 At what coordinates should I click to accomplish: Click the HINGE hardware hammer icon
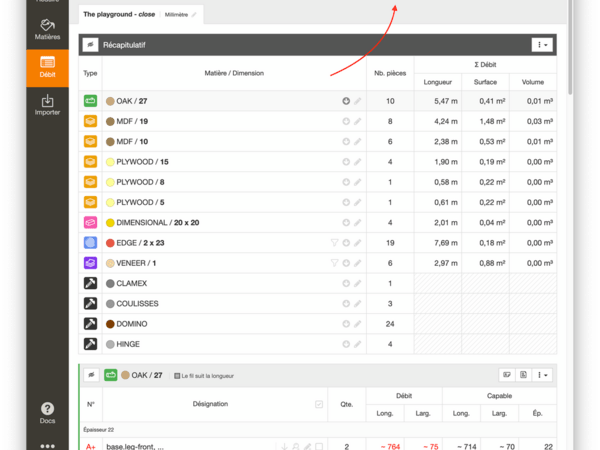(x=90, y=343)
